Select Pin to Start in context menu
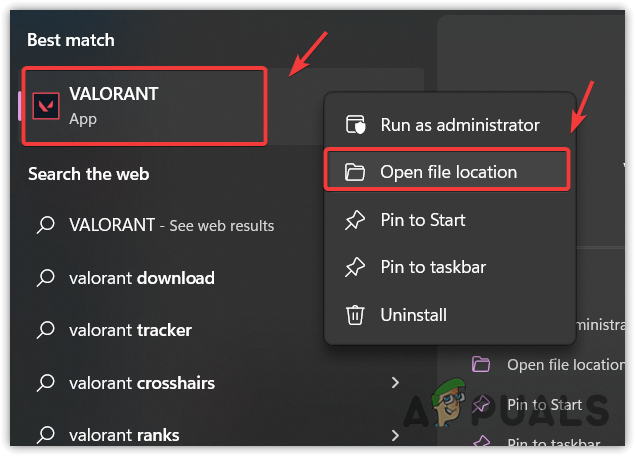Viewport: 635px width, 456px height. 450,220
